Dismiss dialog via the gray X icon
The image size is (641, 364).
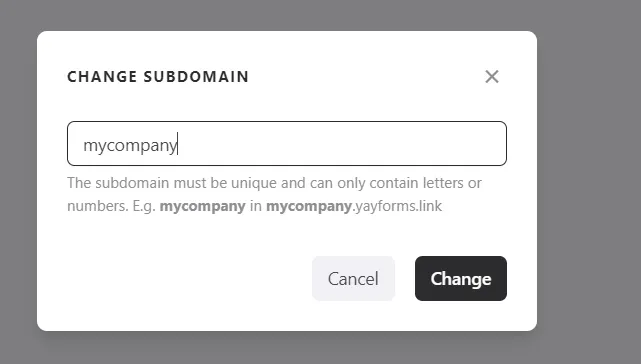[x=492, y=76]
